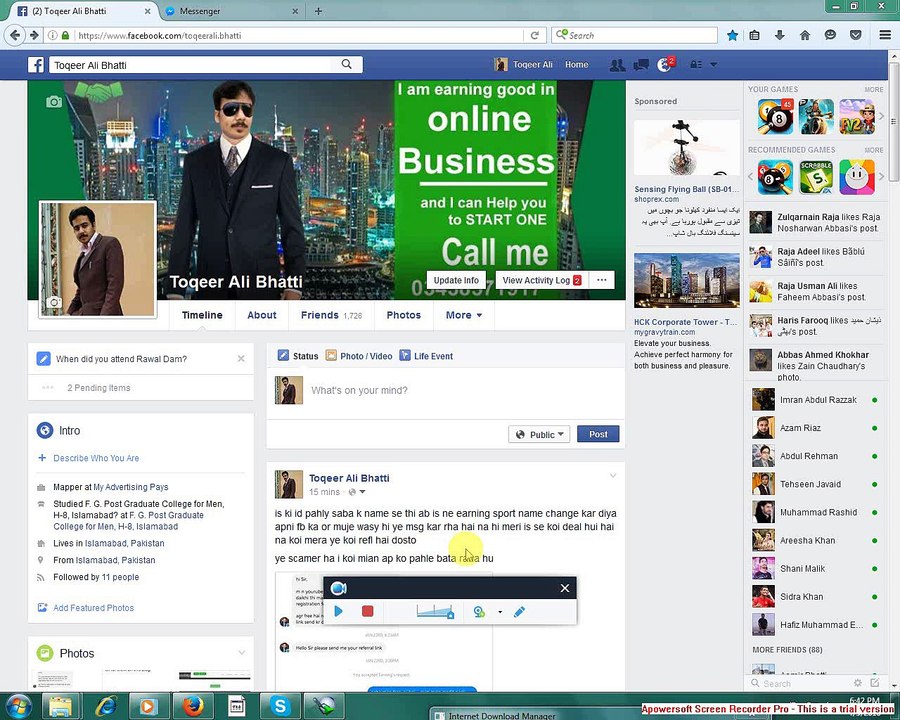The image size is (900, 720).
Task: Open post privacy dropdown next to 15 mins
Action: tap(356, 492)
